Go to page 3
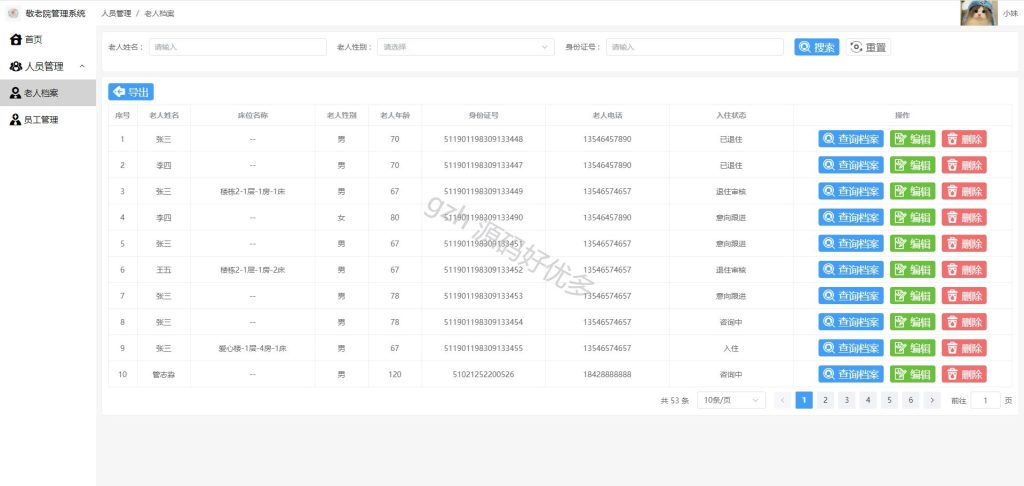Screen dimensions: 1024x486 point(846,400)
